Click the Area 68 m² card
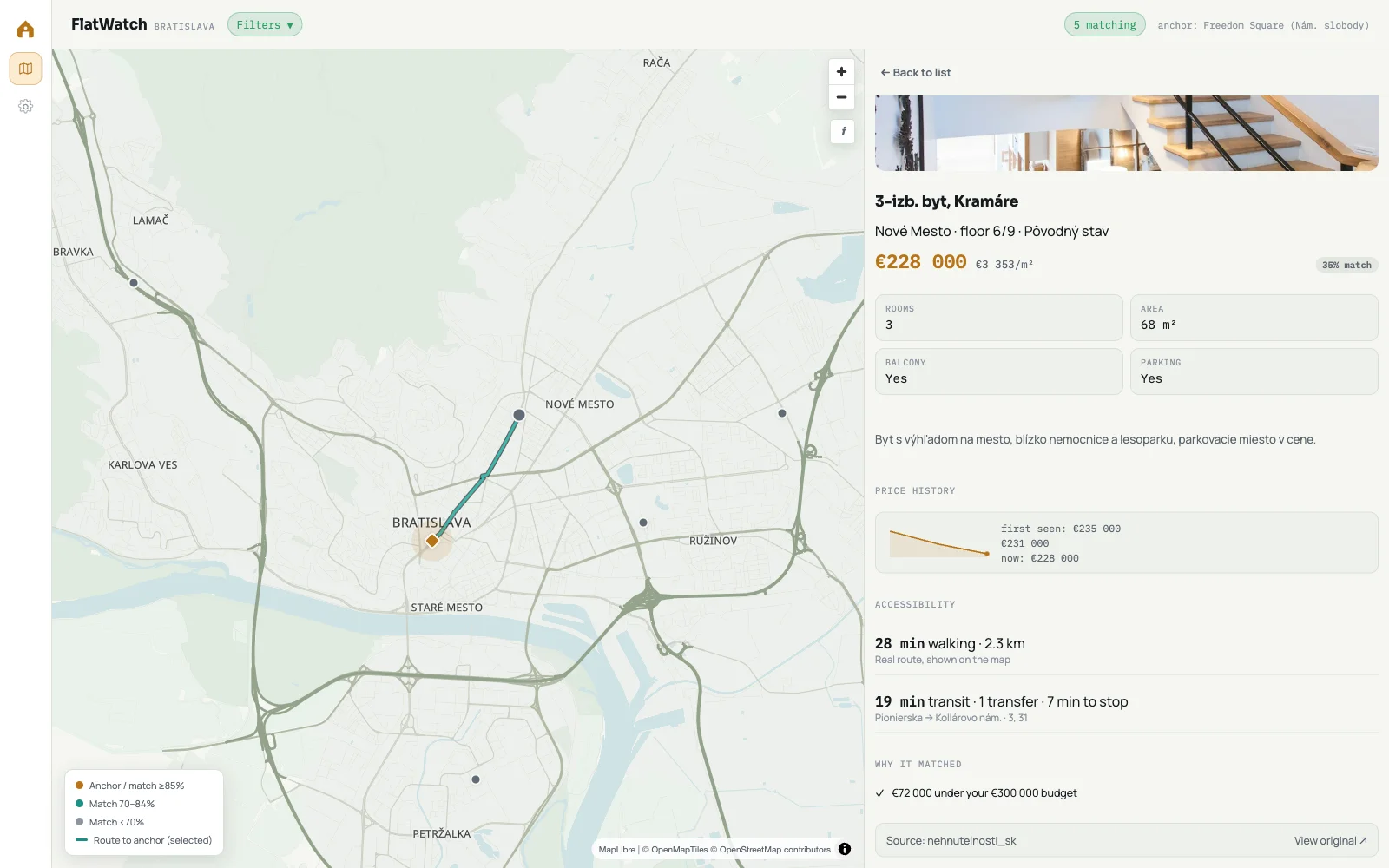The image size is (1389, 868). (1254, 318)
